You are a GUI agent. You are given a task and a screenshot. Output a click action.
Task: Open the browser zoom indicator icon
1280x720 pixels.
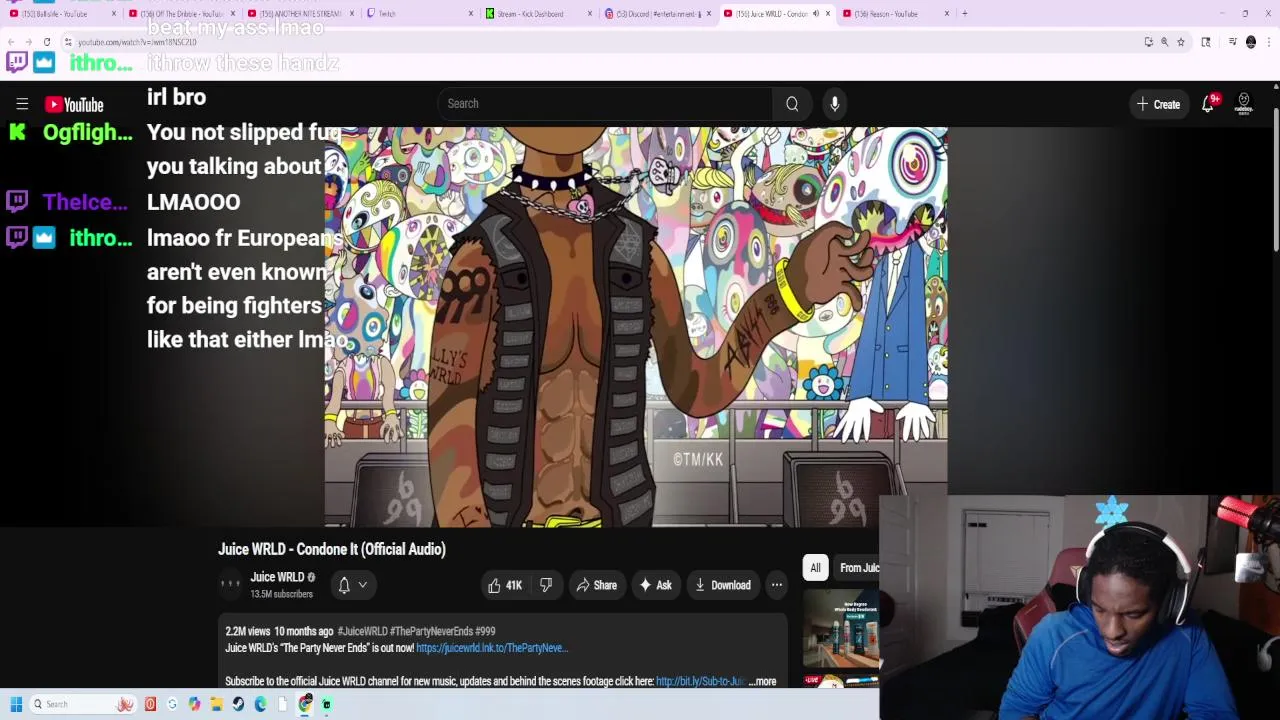pos(1164,42)
